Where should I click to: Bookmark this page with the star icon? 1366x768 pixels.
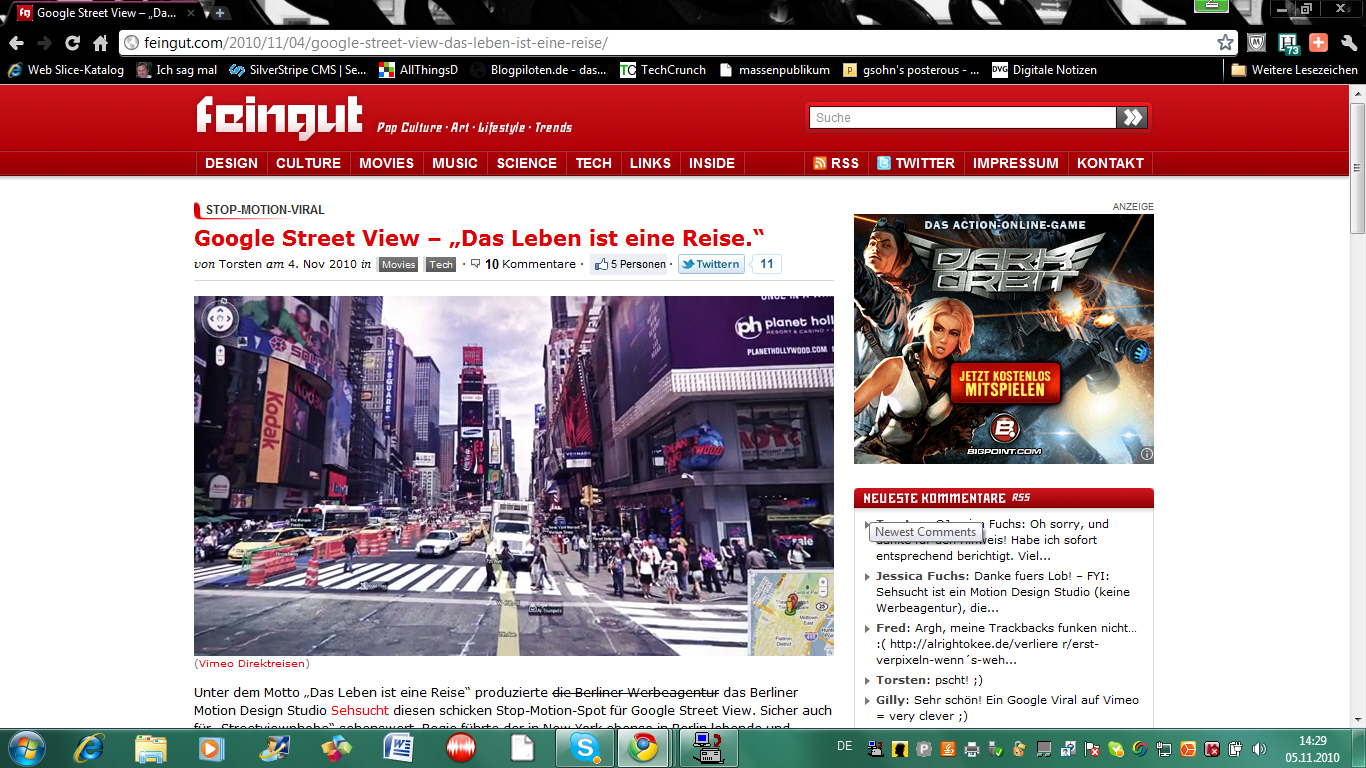pyautogui.click(x=1225, y=43)
